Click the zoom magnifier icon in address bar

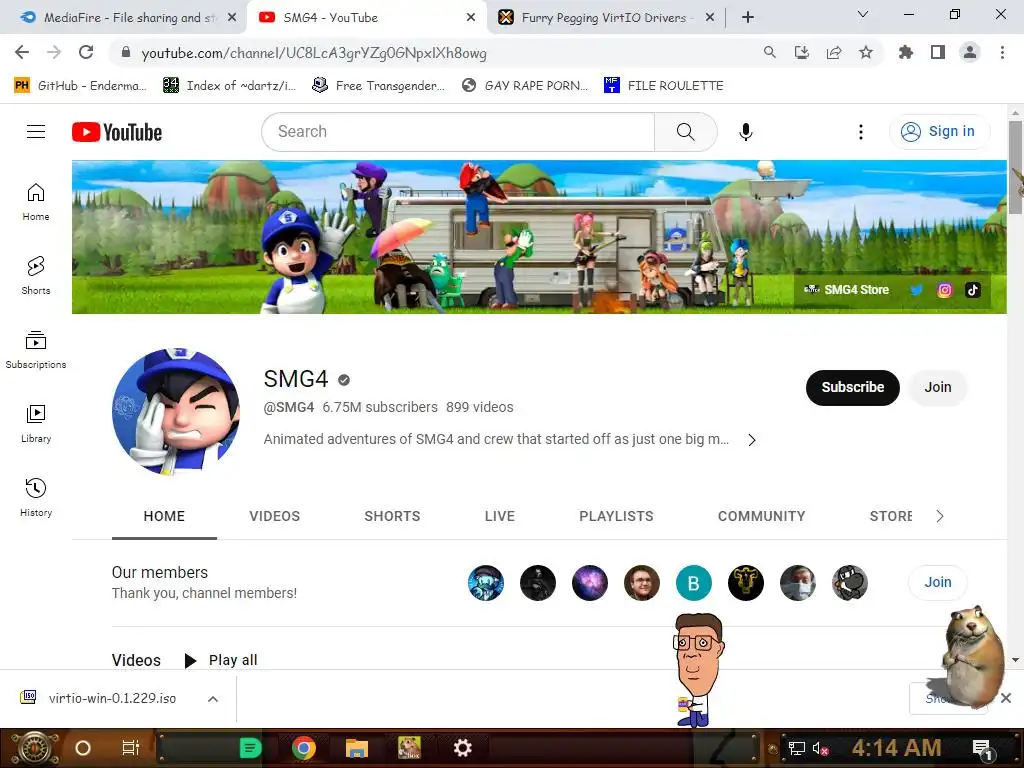coord(770,52)
